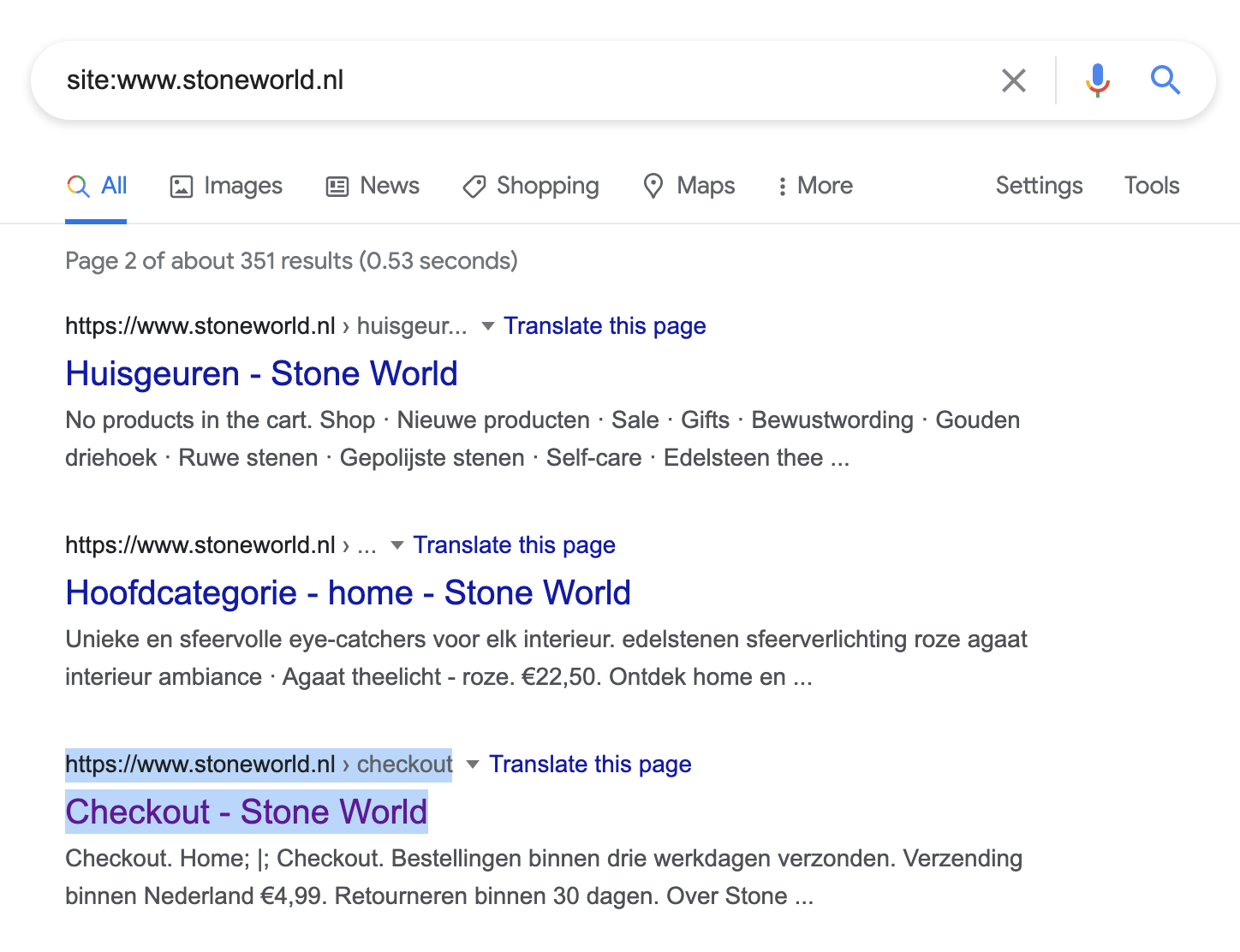Viewport: 1240px width, 952px height.
Task: Open the Maps tab
Action: point(689,186)
